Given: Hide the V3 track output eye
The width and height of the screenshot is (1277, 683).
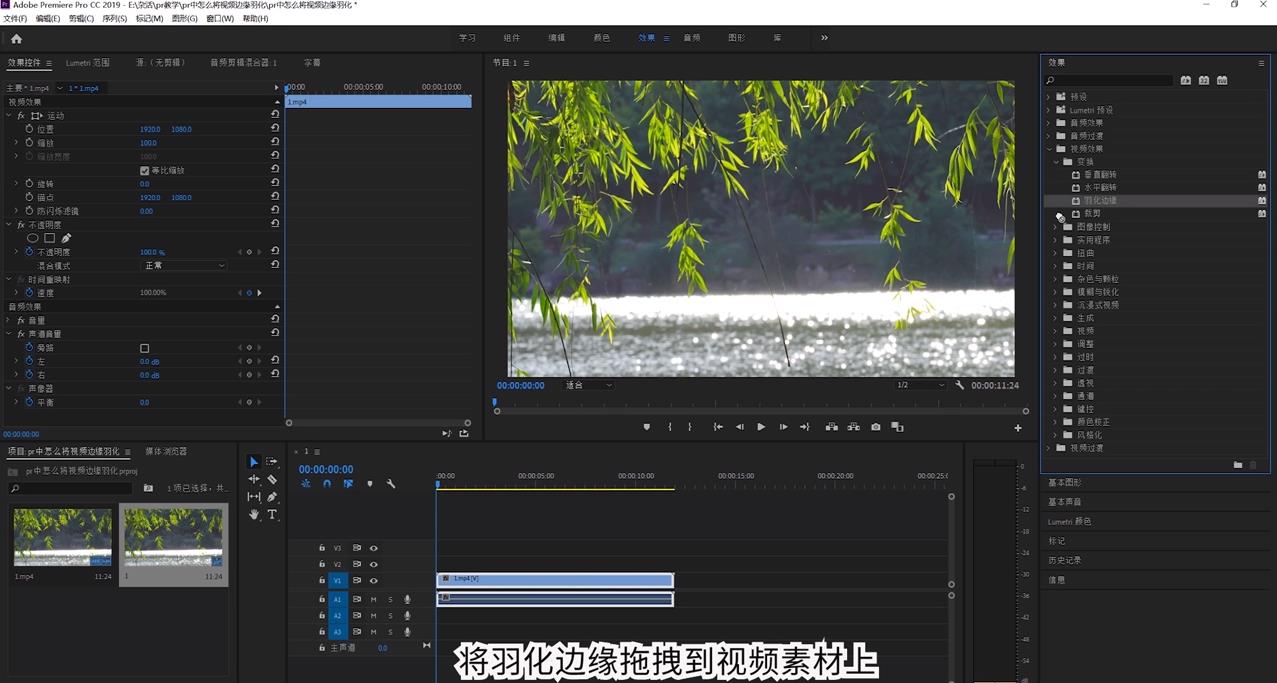Looking at the screenshot, I should [x=373, y=548].
